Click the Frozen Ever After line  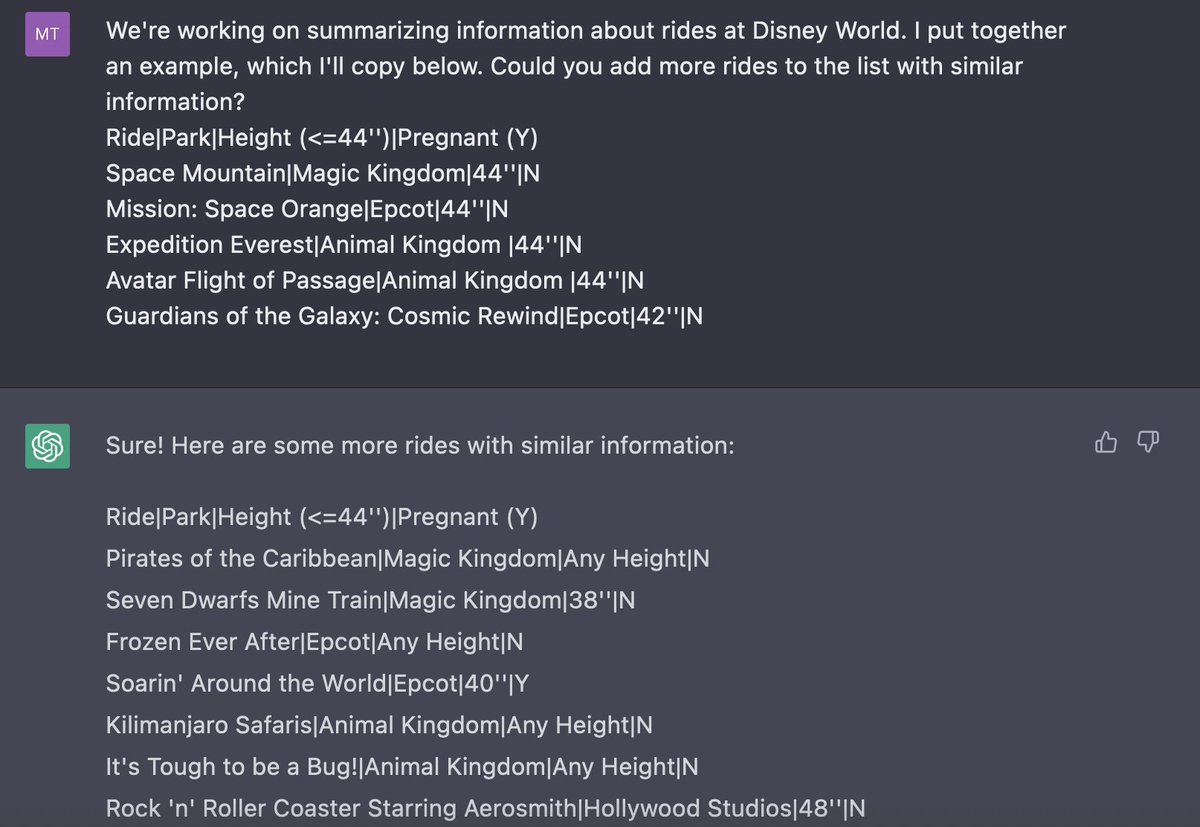tap(314, 642)
